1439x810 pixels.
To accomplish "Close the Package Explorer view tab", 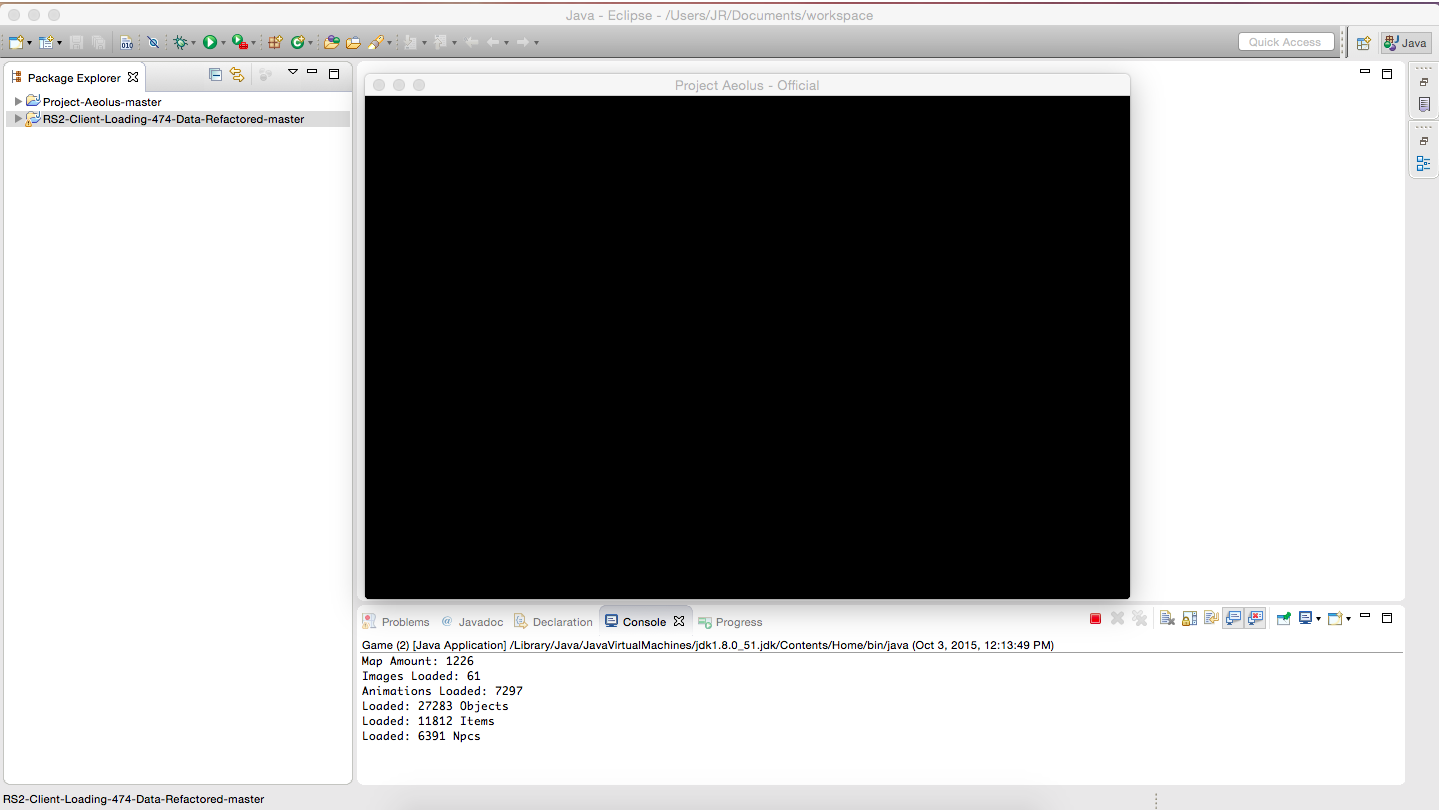I will coord(133,77).
